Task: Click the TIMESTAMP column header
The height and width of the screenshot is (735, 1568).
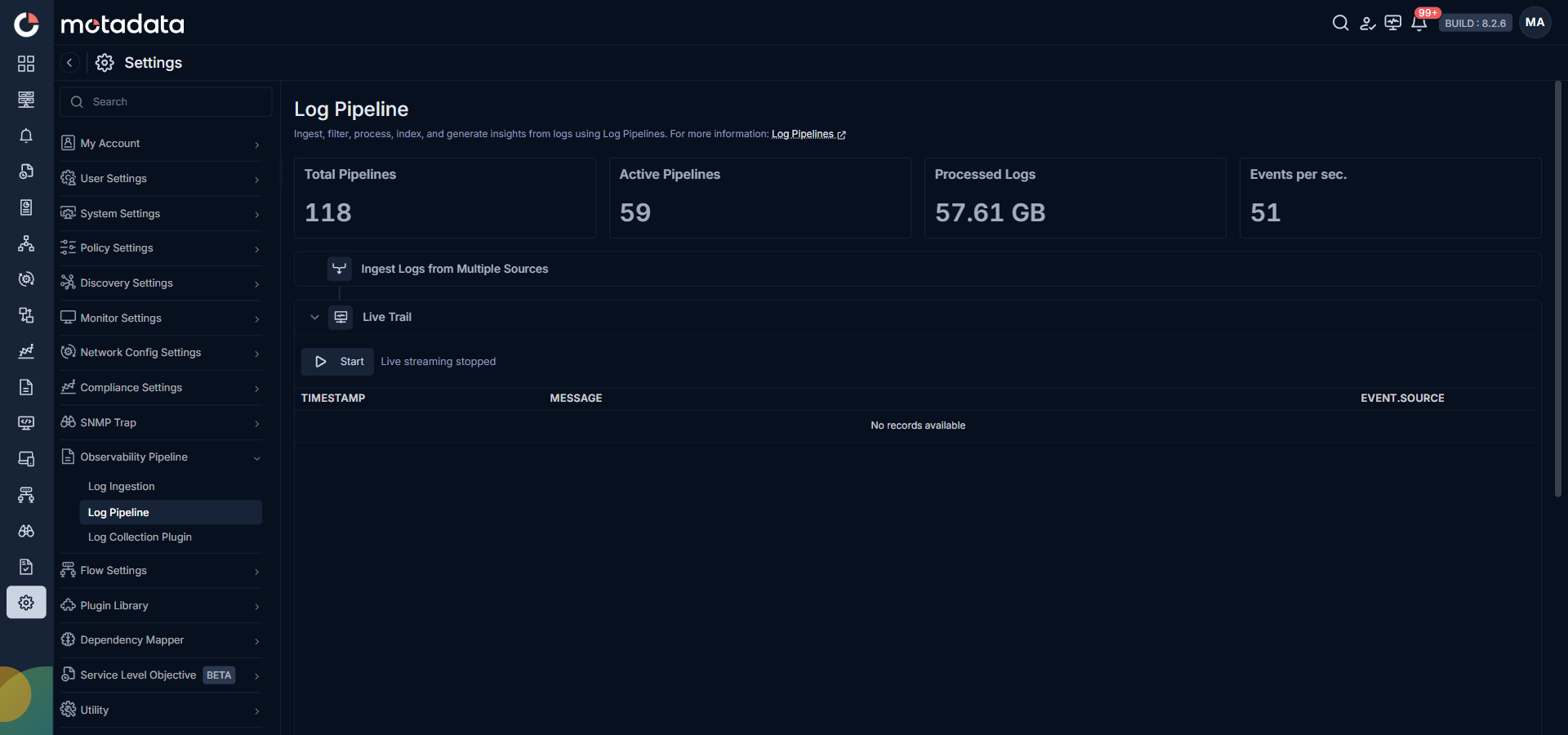Action: click(x=333, y=398)
